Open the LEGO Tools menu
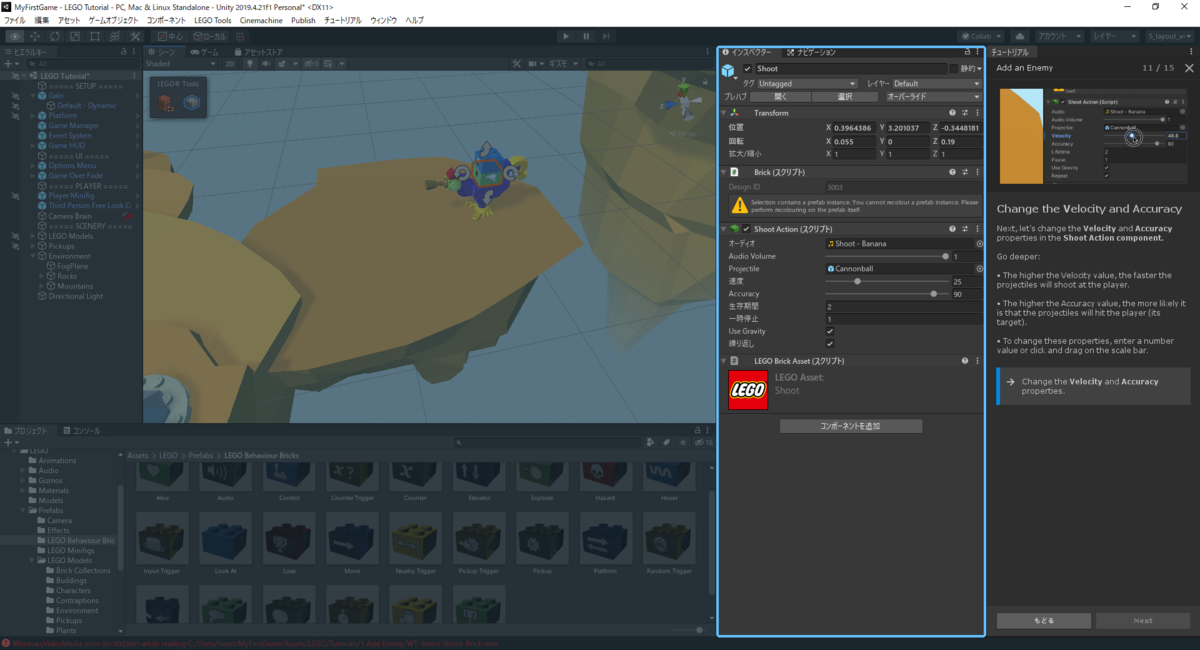Screen dimensions: 1200x650 (x=211, y=20)
